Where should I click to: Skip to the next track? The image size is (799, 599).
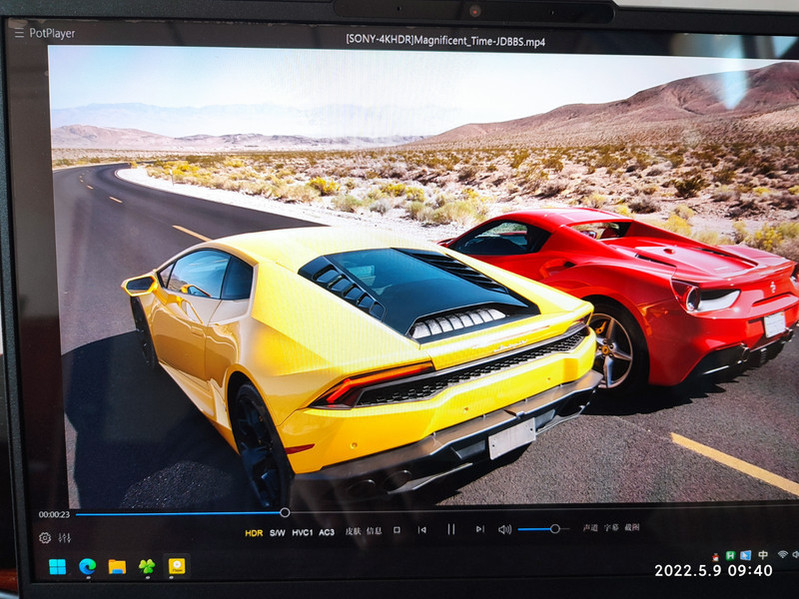479,529
